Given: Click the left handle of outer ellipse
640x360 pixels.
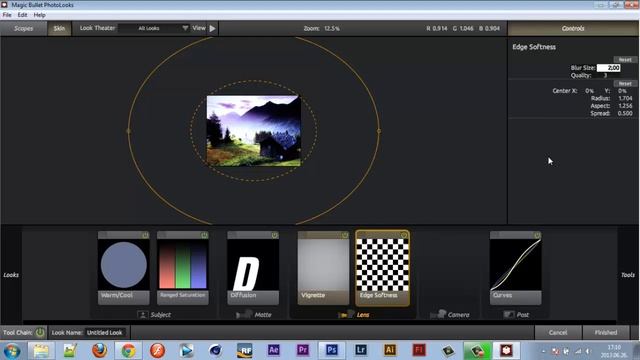Looking at the screenshot, I should (129, 131).
